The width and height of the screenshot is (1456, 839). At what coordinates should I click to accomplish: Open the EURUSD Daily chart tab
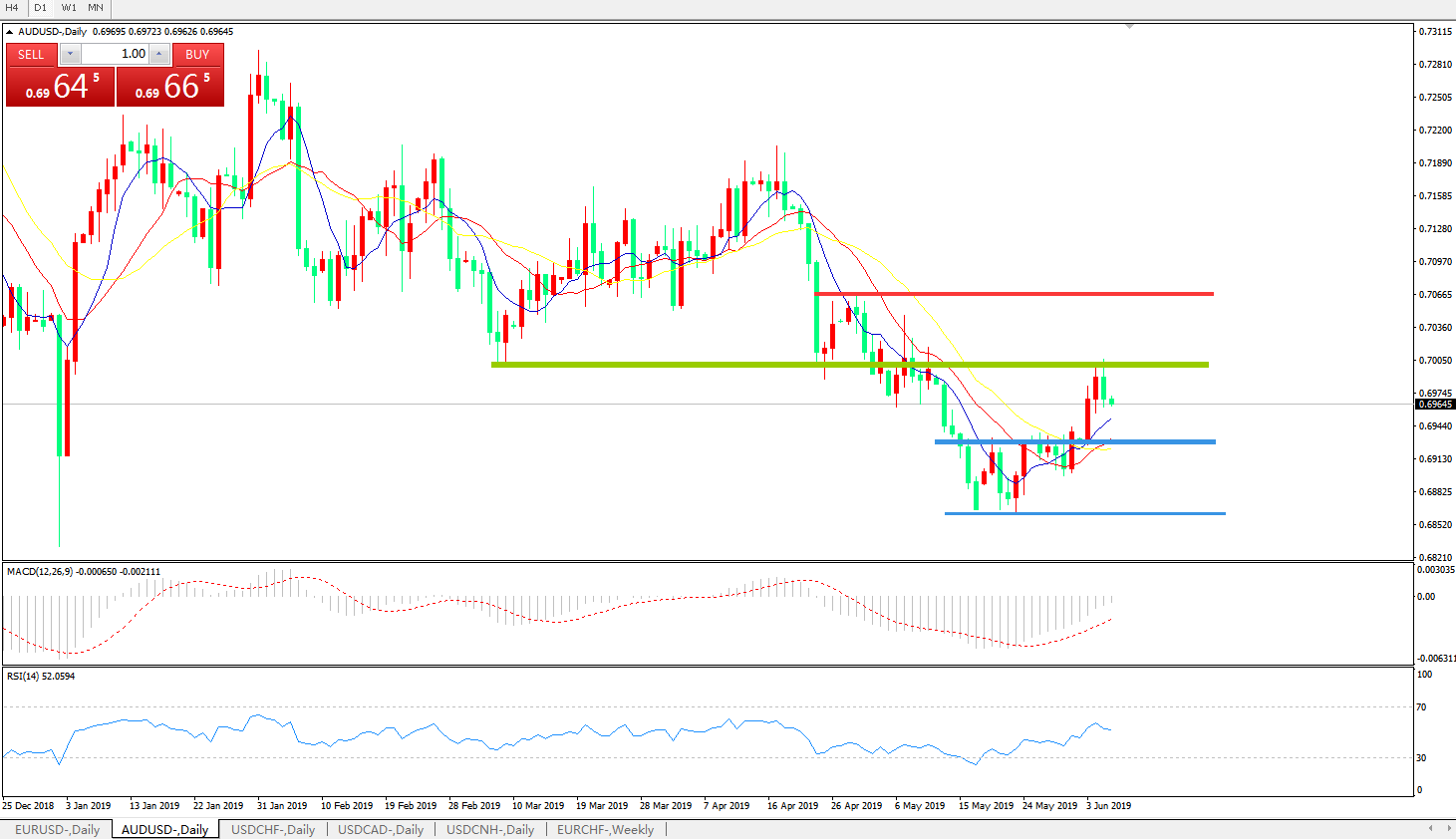57,829
